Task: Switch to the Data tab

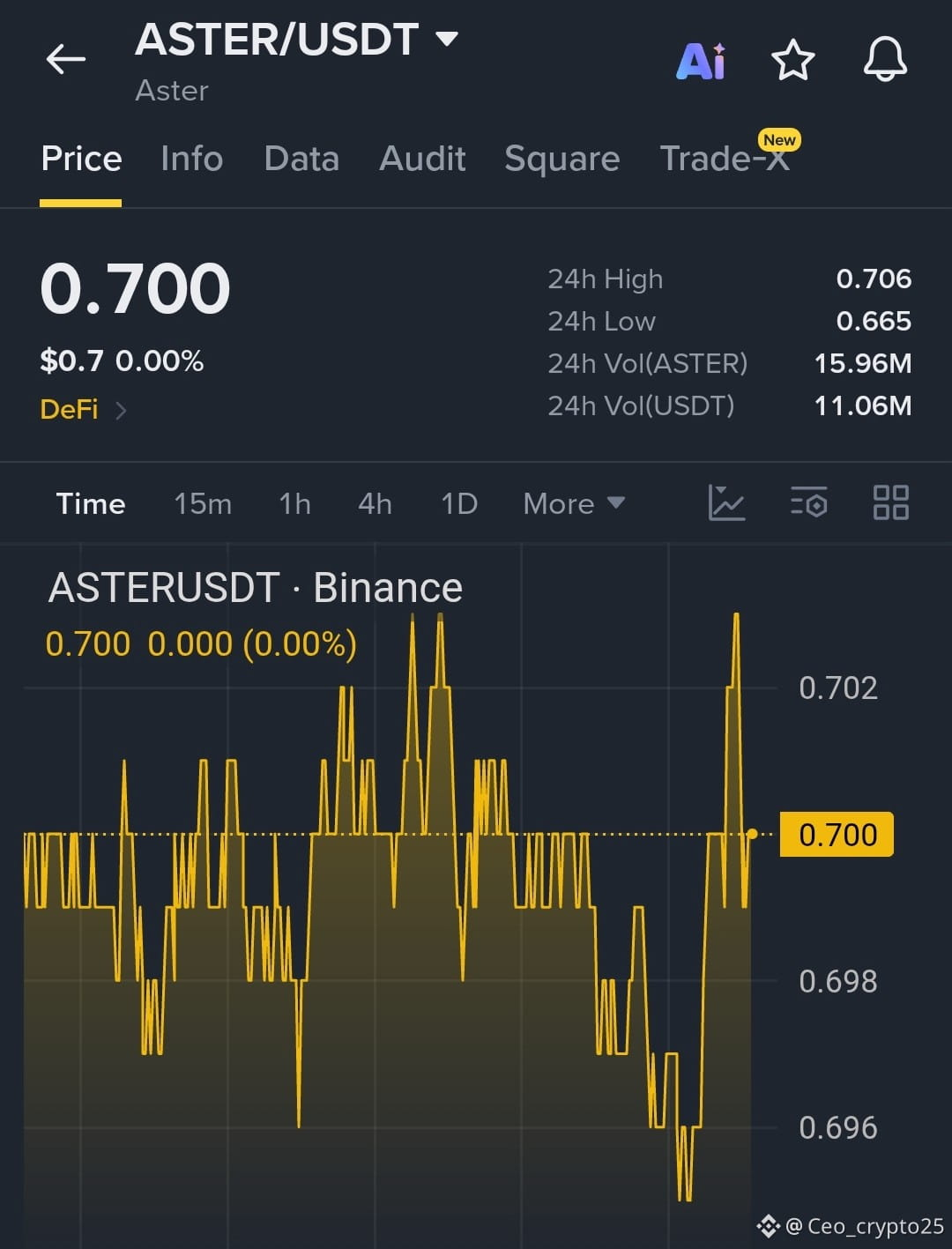Action: 301,159
